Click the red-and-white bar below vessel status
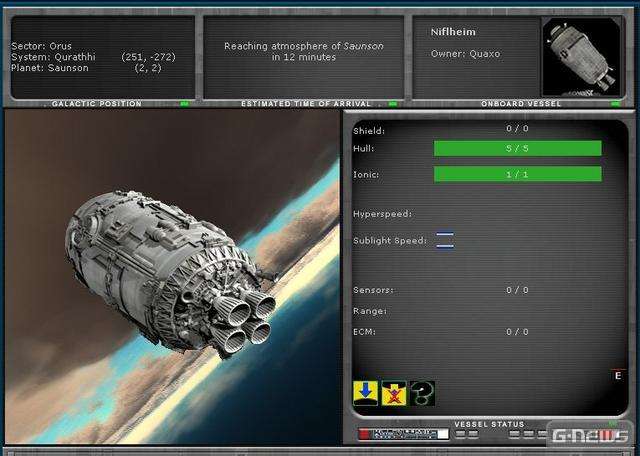This screenshot has width=640, height=456. coord(403,434)
